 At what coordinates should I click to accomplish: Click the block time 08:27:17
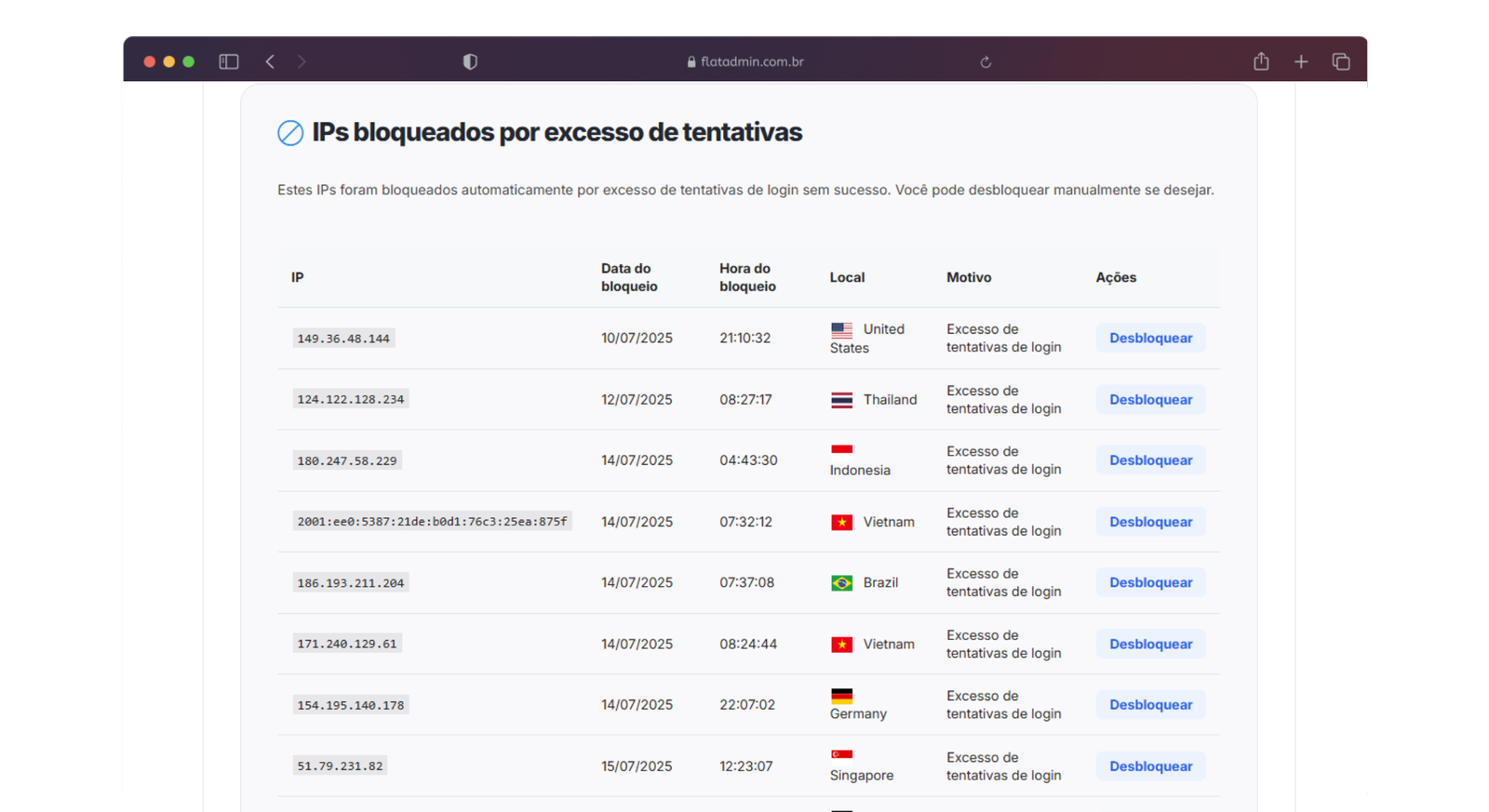click(x=745, y=399)
